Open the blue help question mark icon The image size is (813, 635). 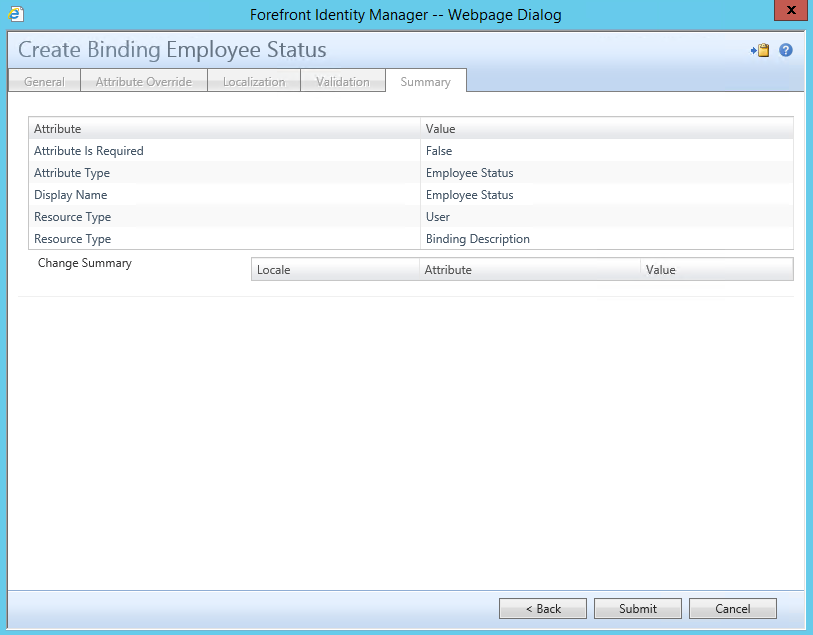786,50
